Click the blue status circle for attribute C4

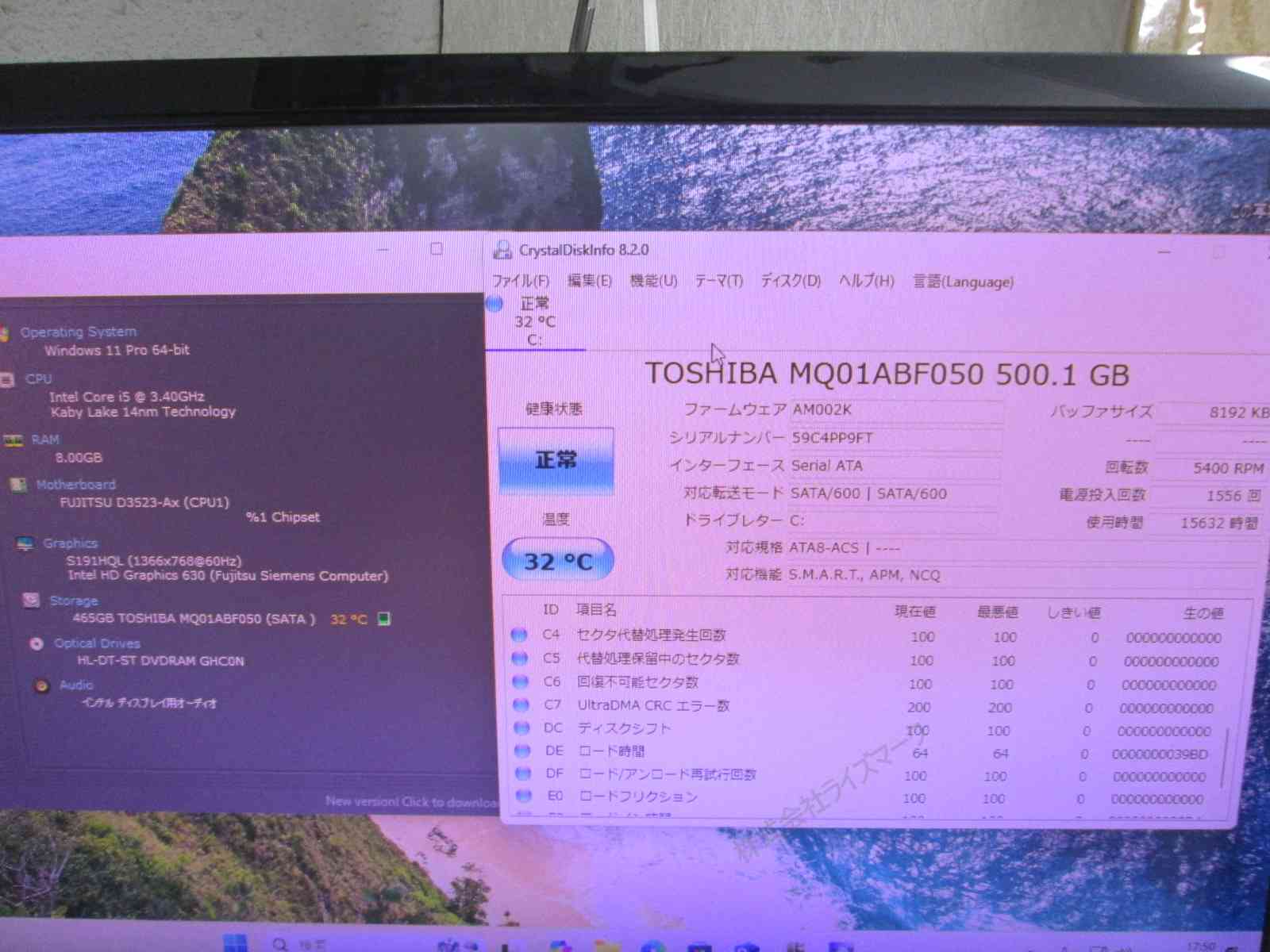click(x=519, y=635)
